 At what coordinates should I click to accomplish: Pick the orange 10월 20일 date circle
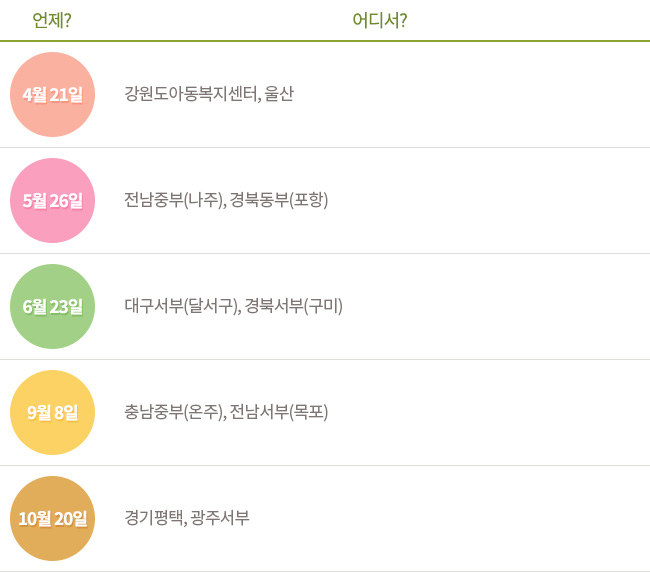tap(52, 518)
